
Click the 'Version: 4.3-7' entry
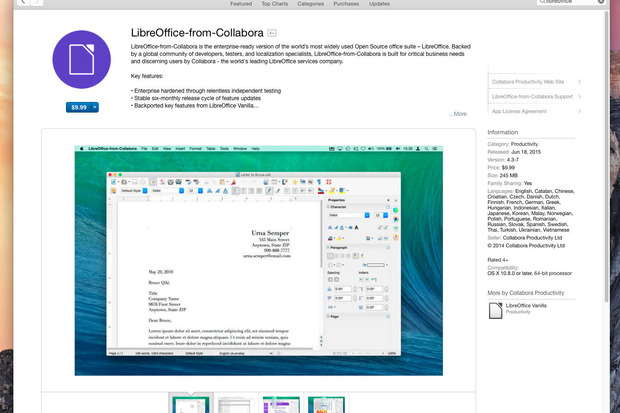(x=503, y=160)
